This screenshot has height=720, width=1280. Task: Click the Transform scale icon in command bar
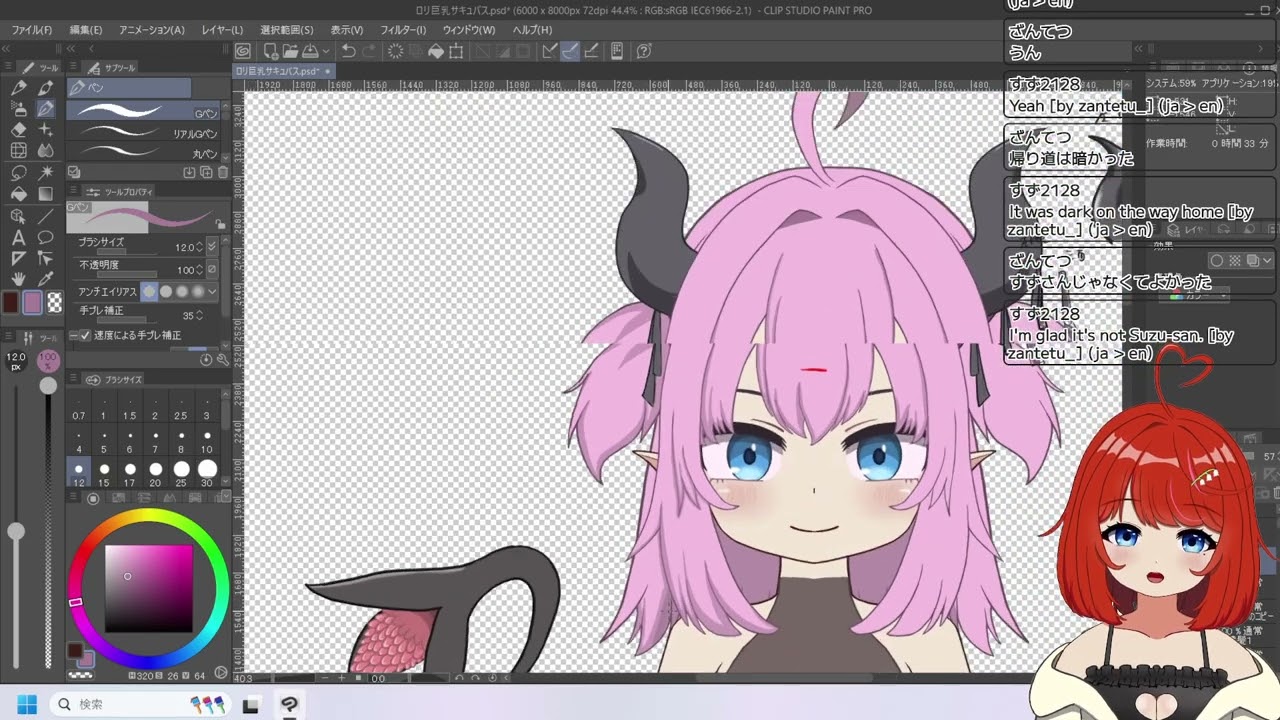pyautogui.click(x=456, y=51)
